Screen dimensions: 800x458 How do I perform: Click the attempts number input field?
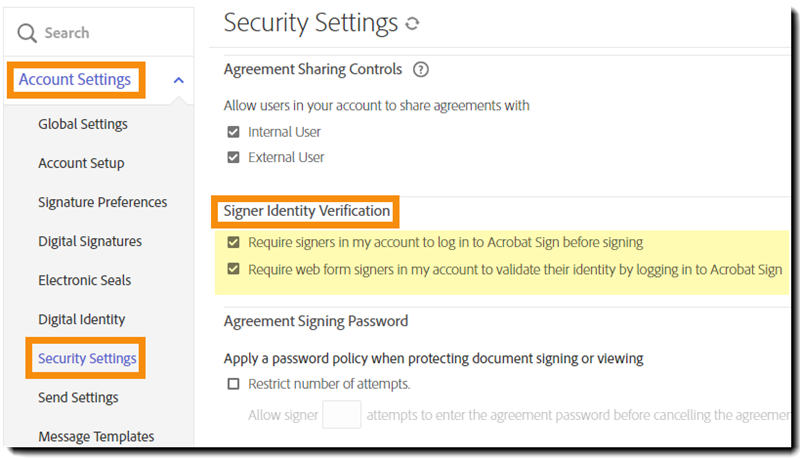coord(342,414)
